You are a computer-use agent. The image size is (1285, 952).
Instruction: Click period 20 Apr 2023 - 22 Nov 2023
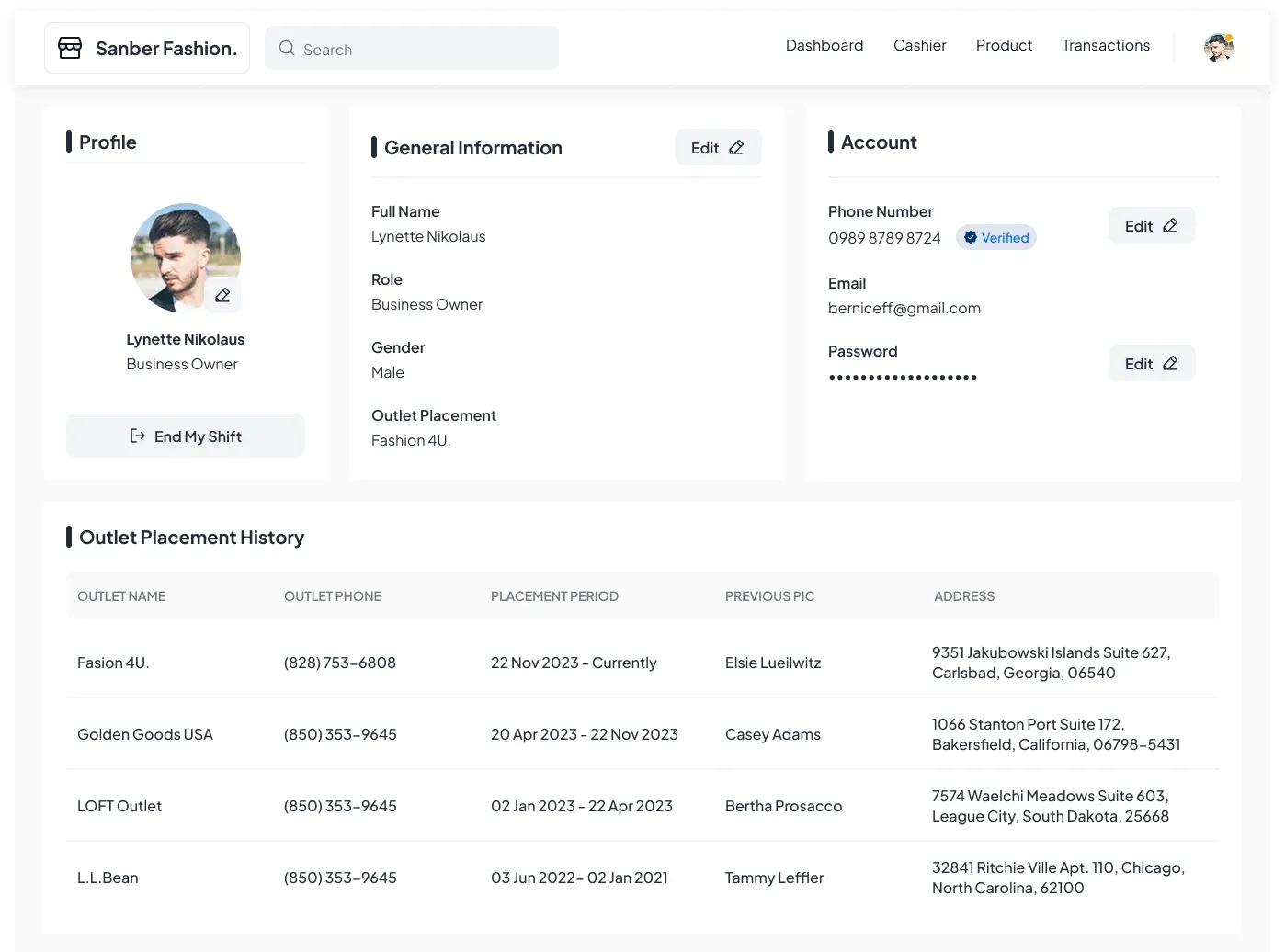585,734
